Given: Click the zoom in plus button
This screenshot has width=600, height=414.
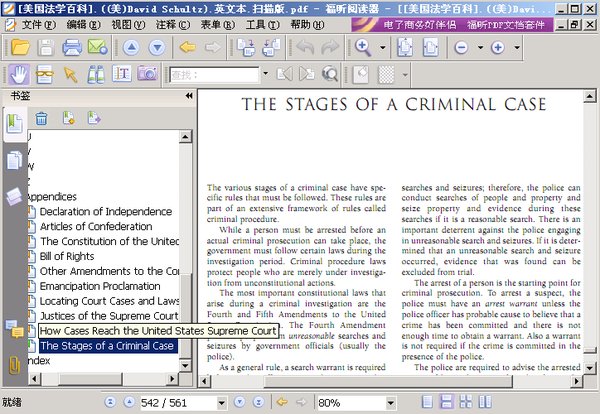Looking at the screenshot, I should 497,47.
